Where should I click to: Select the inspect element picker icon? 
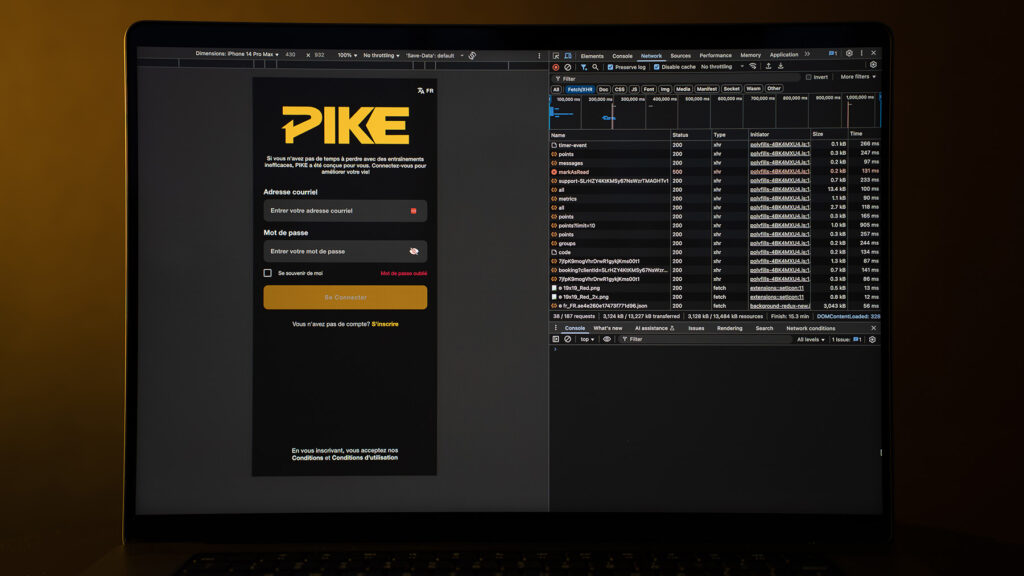(x=556, y=56)
